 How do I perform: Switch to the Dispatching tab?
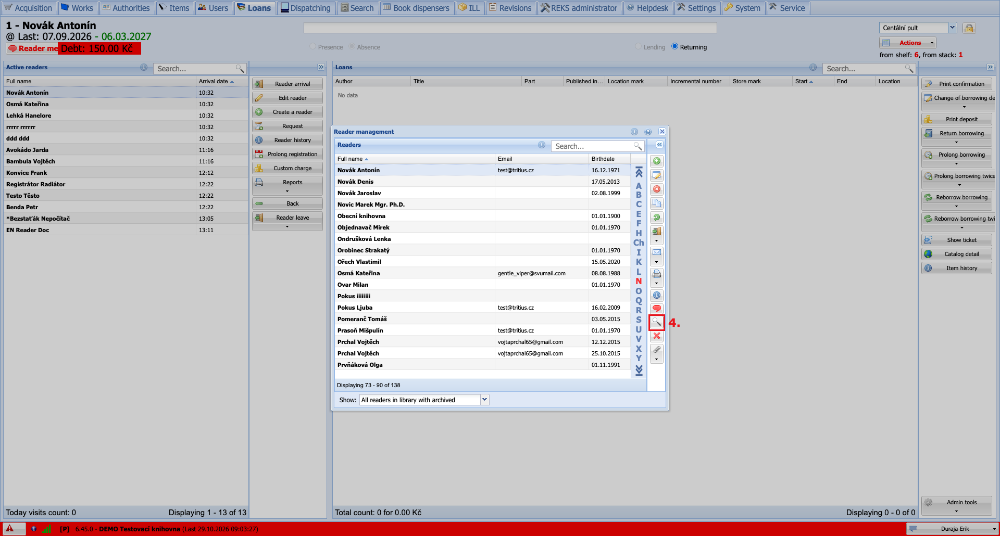coord(306,8)
